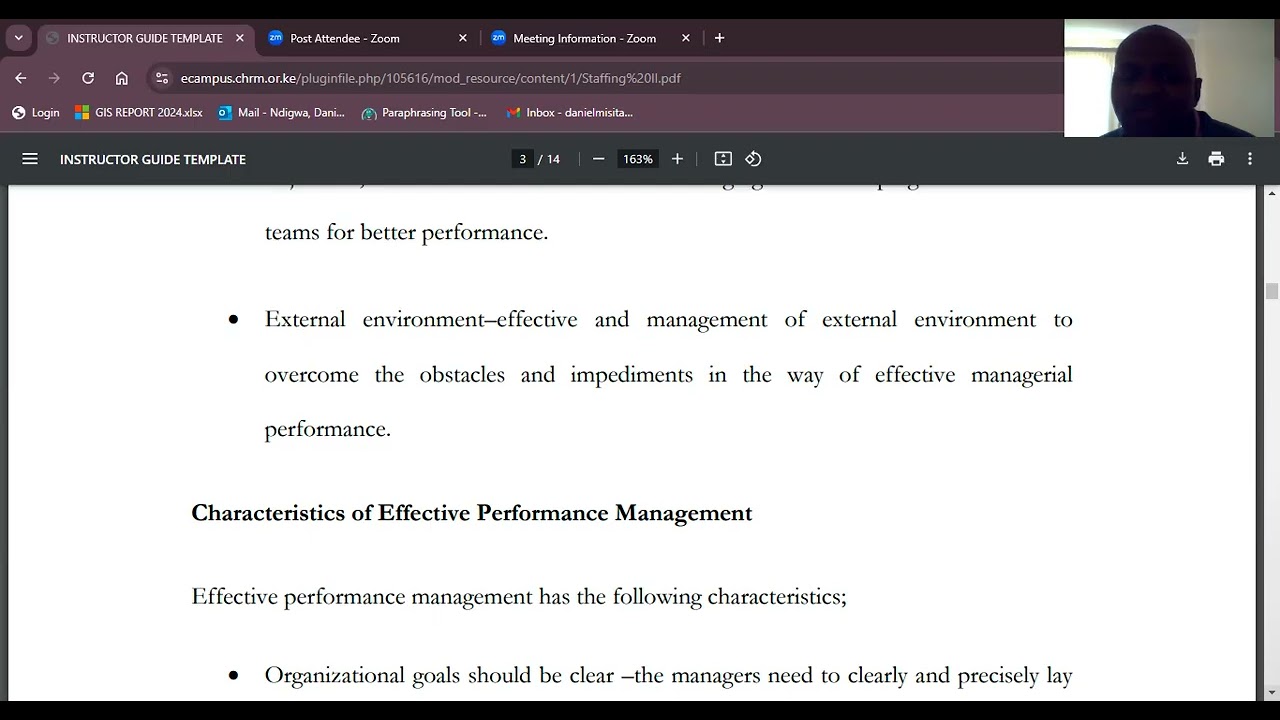The image size is (1280, 720).
Task: Click 'Characteristics of Effective Performance Management' heading
Action: (x=472, y=513)
